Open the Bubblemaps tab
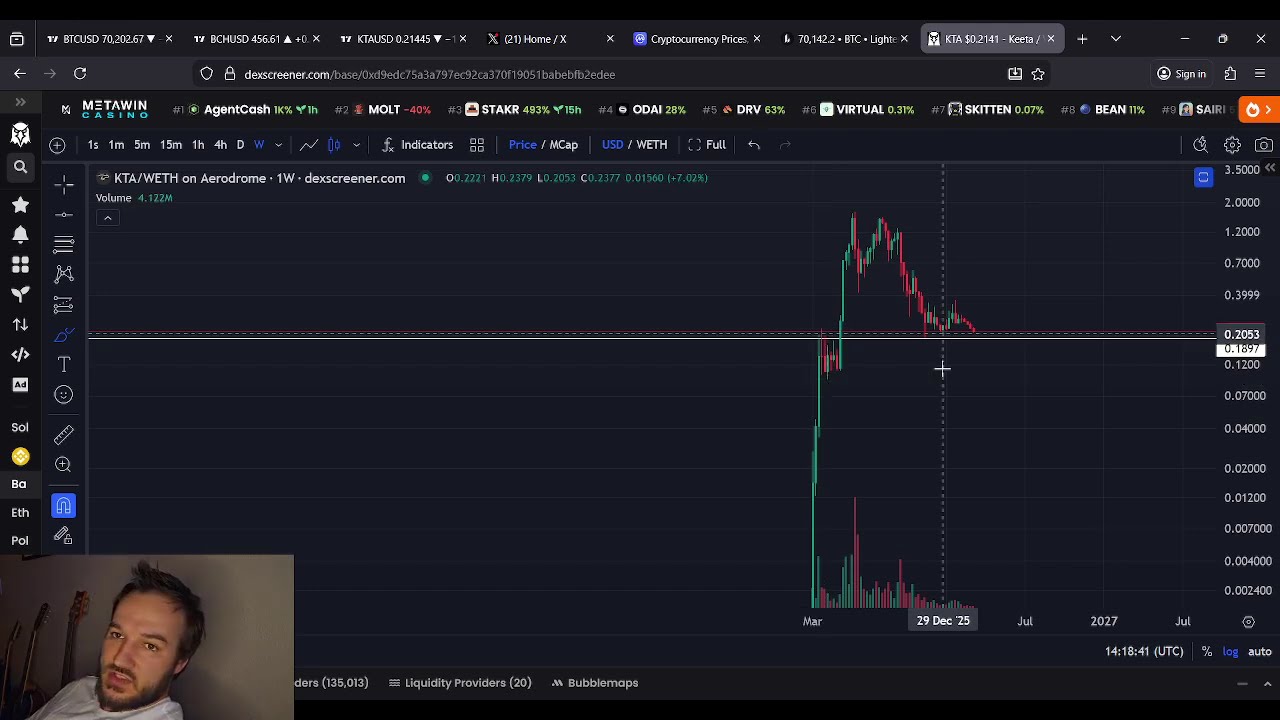Image resolution: width=1280 pixels, height=720 pixels. [x=594, y=683]
